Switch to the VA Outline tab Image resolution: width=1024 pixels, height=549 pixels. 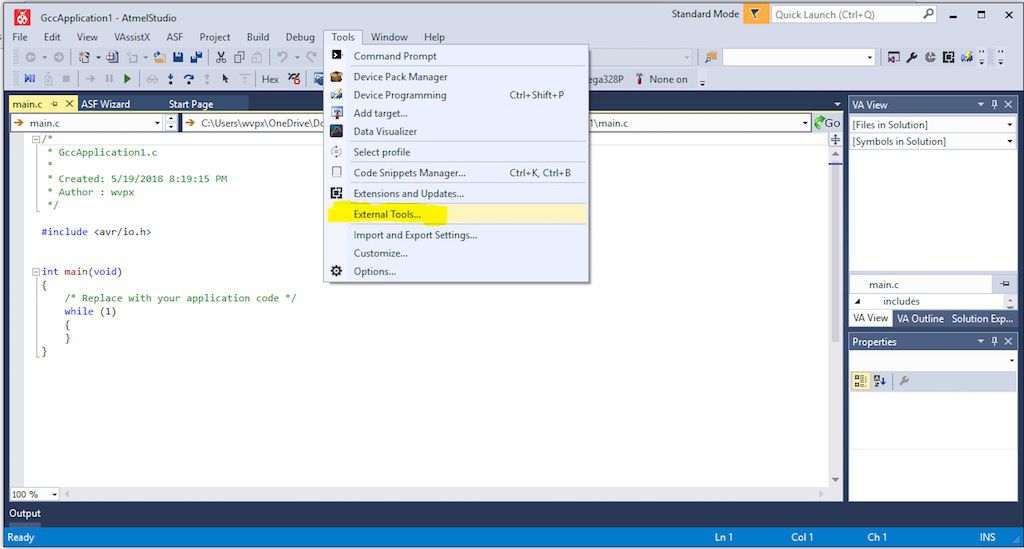(x=920, y=319)
